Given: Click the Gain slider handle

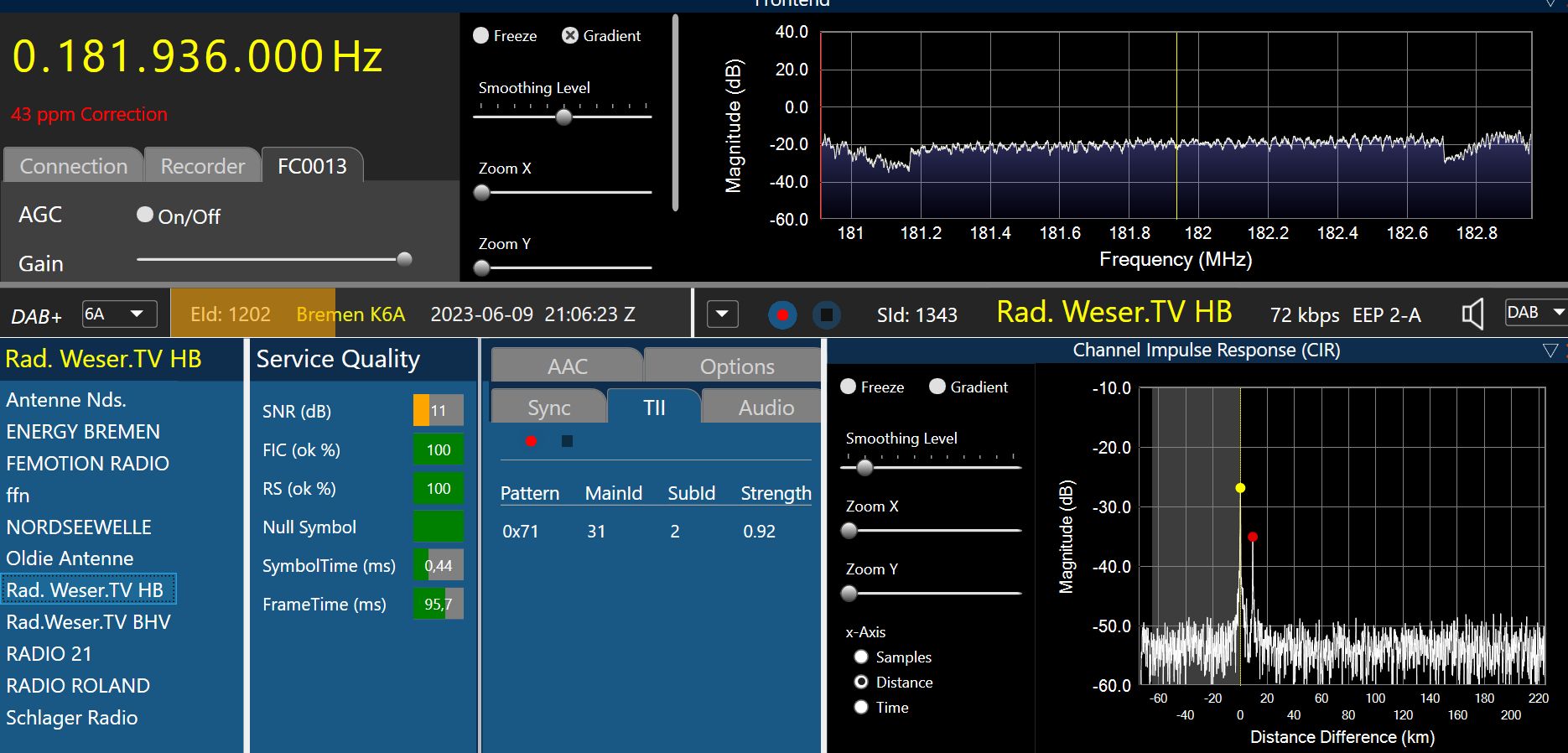Looking at the screenshot, I should coord(404,259).
